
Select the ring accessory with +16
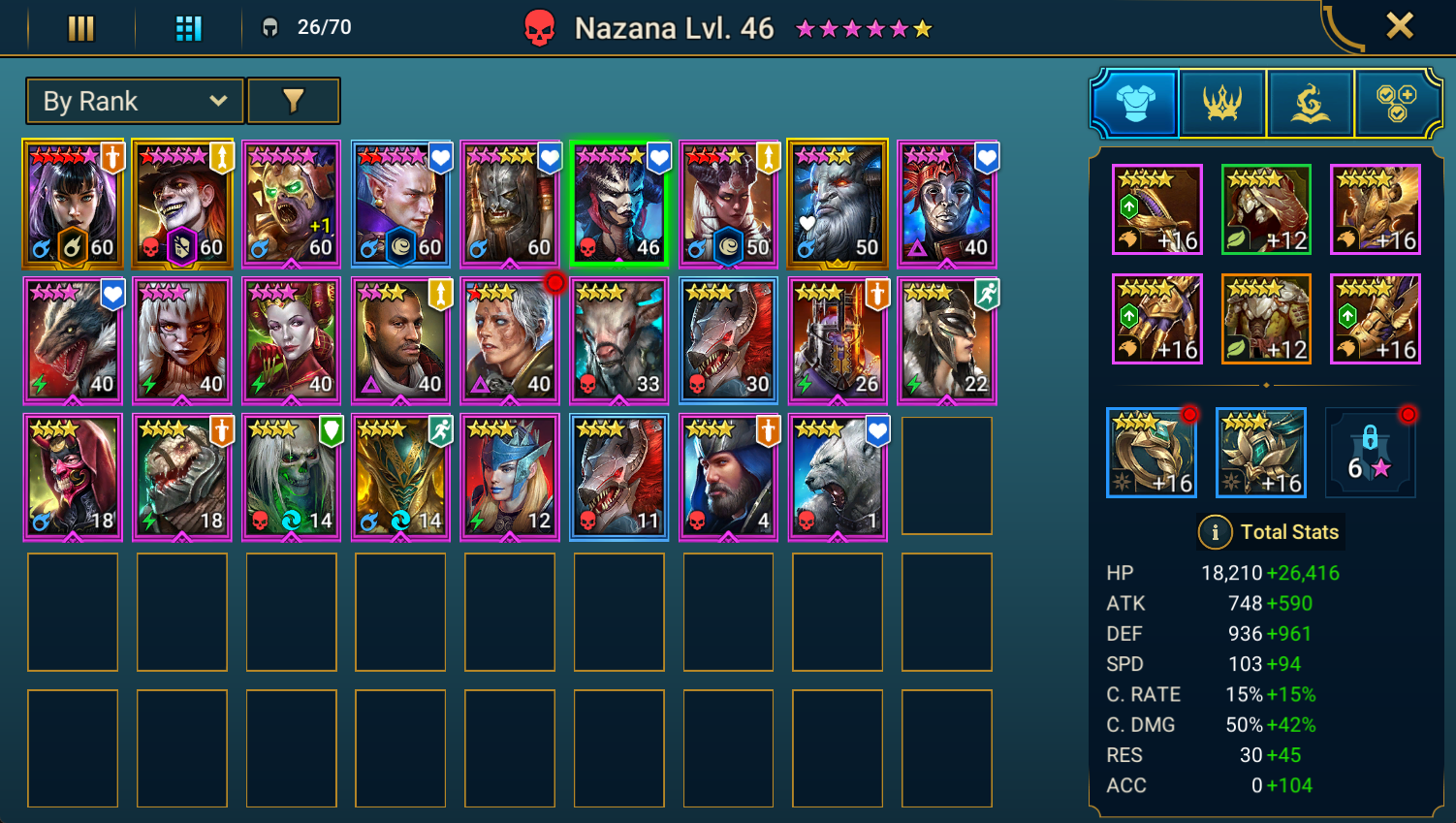[x=1152, y=453]
